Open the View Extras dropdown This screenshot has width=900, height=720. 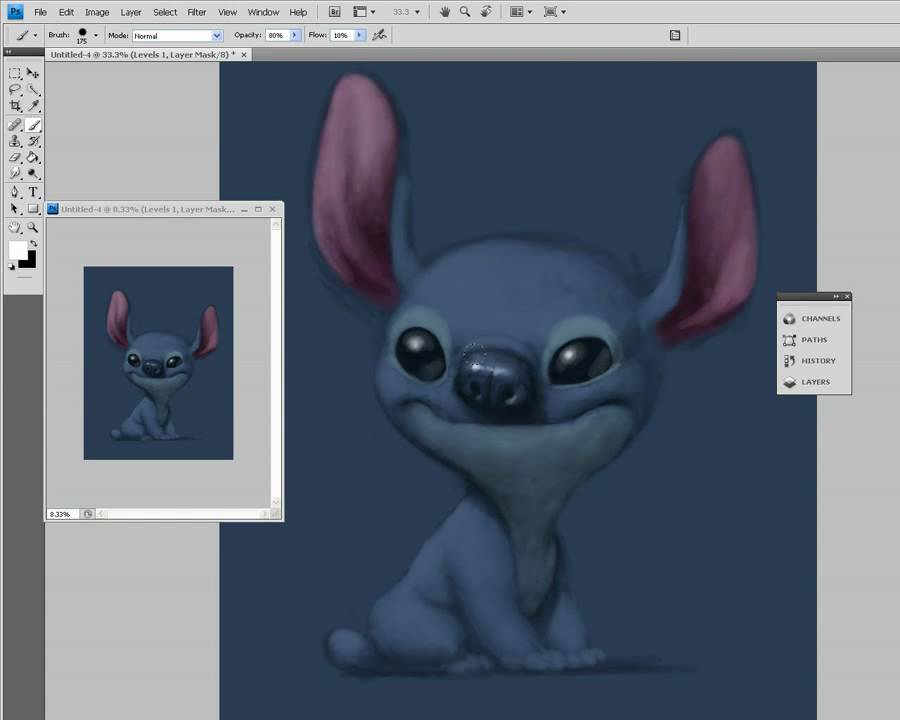[x=364, y=11]
